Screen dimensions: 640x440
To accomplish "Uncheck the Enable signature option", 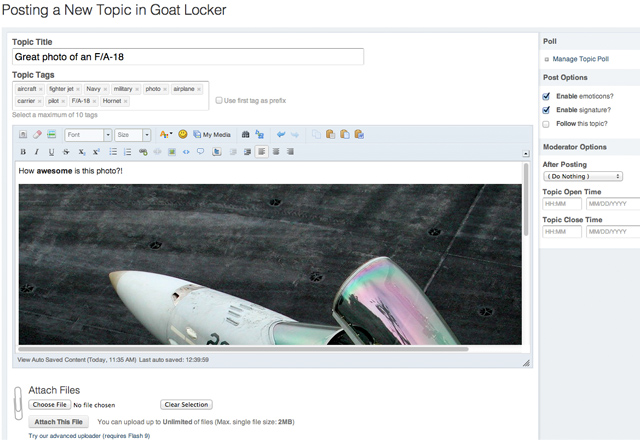I will (x=546, y=110).
